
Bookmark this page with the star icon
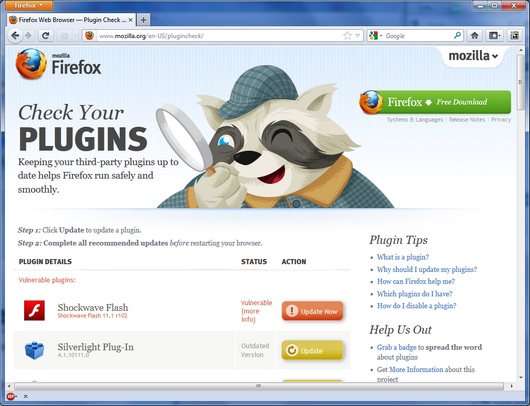coord(347,35)
